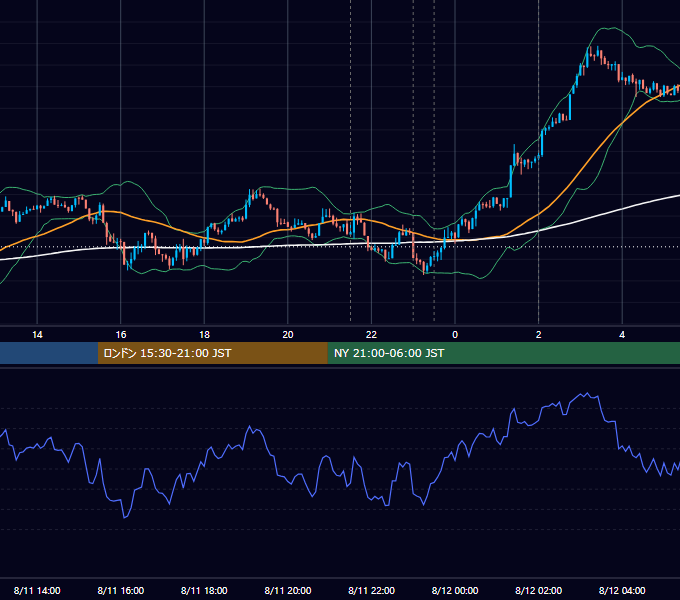Click the 8/11 20:00 date label
680x600 pixels.
point(288,590)
